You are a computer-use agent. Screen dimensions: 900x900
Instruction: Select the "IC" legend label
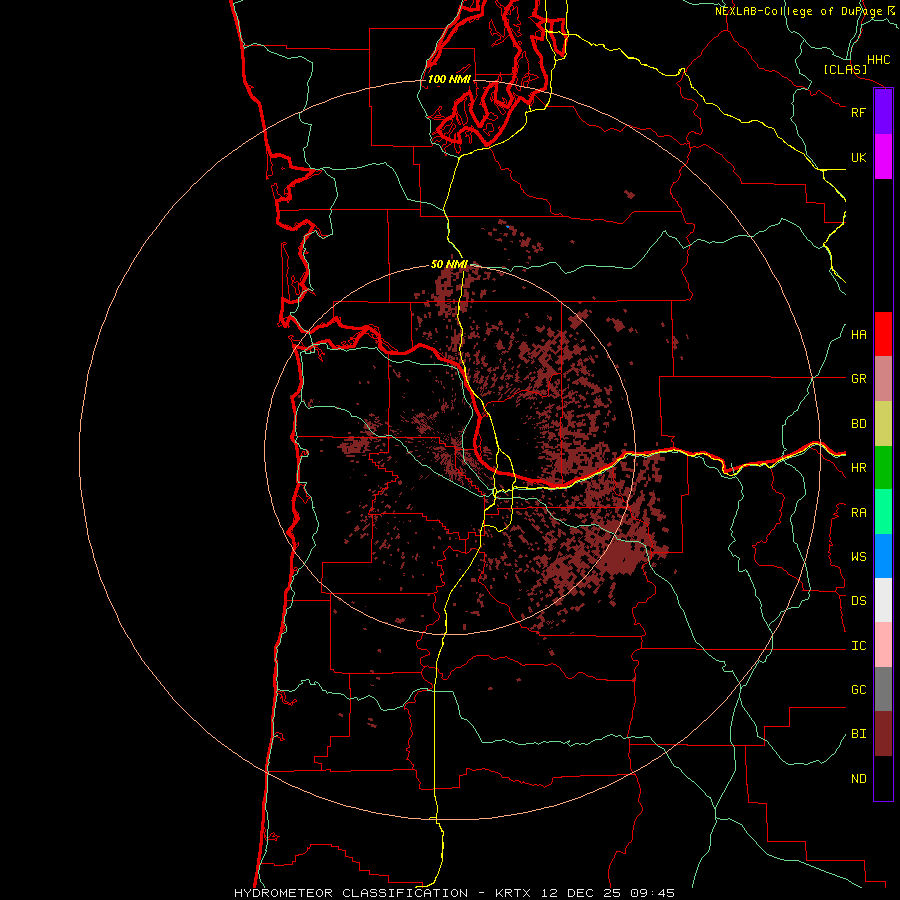858,646
